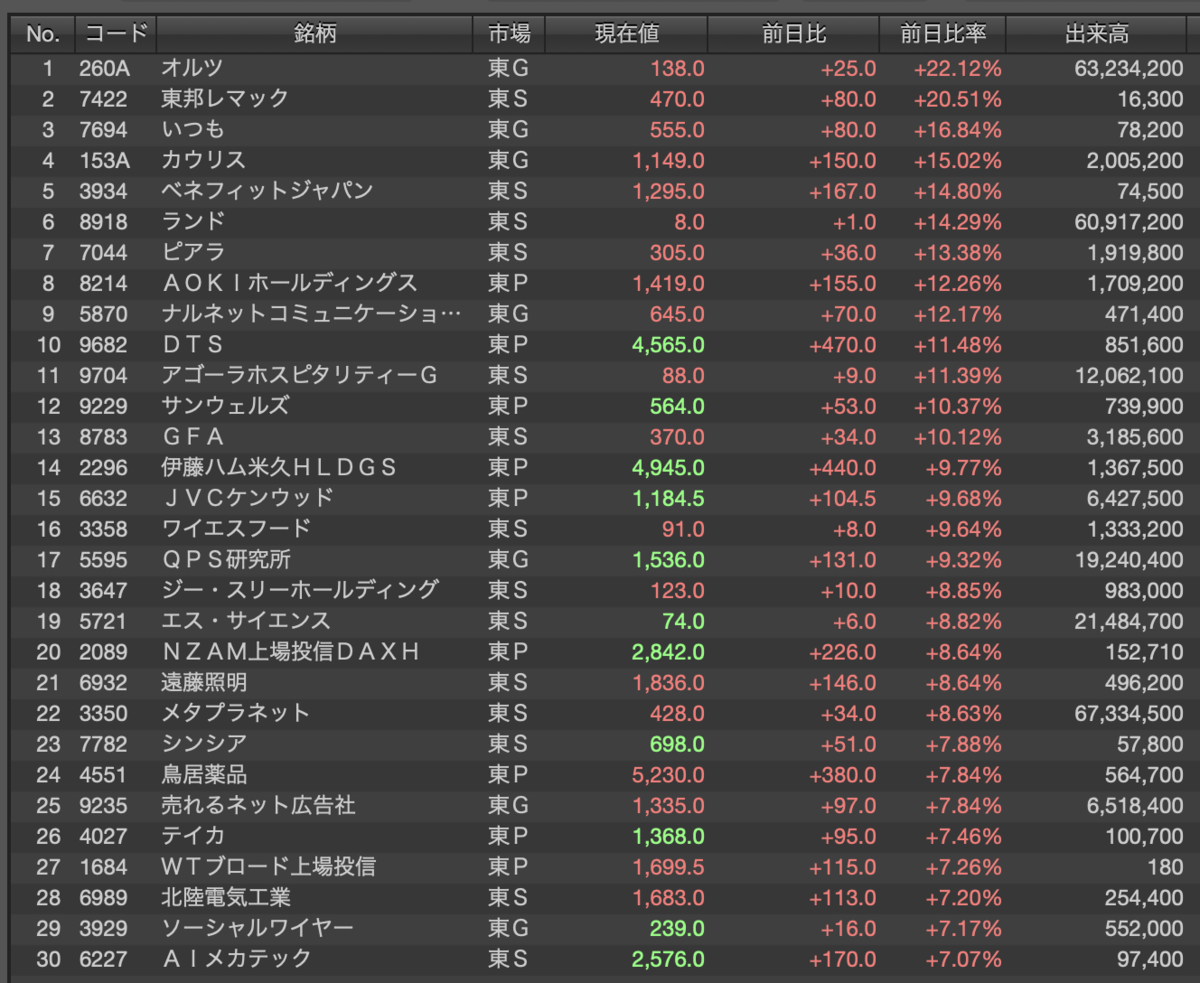1200x983 pixels.
Task: Select ＡＯＫＩホールディングス stock name
Action: pyautogui.click(x=289, y=283)
